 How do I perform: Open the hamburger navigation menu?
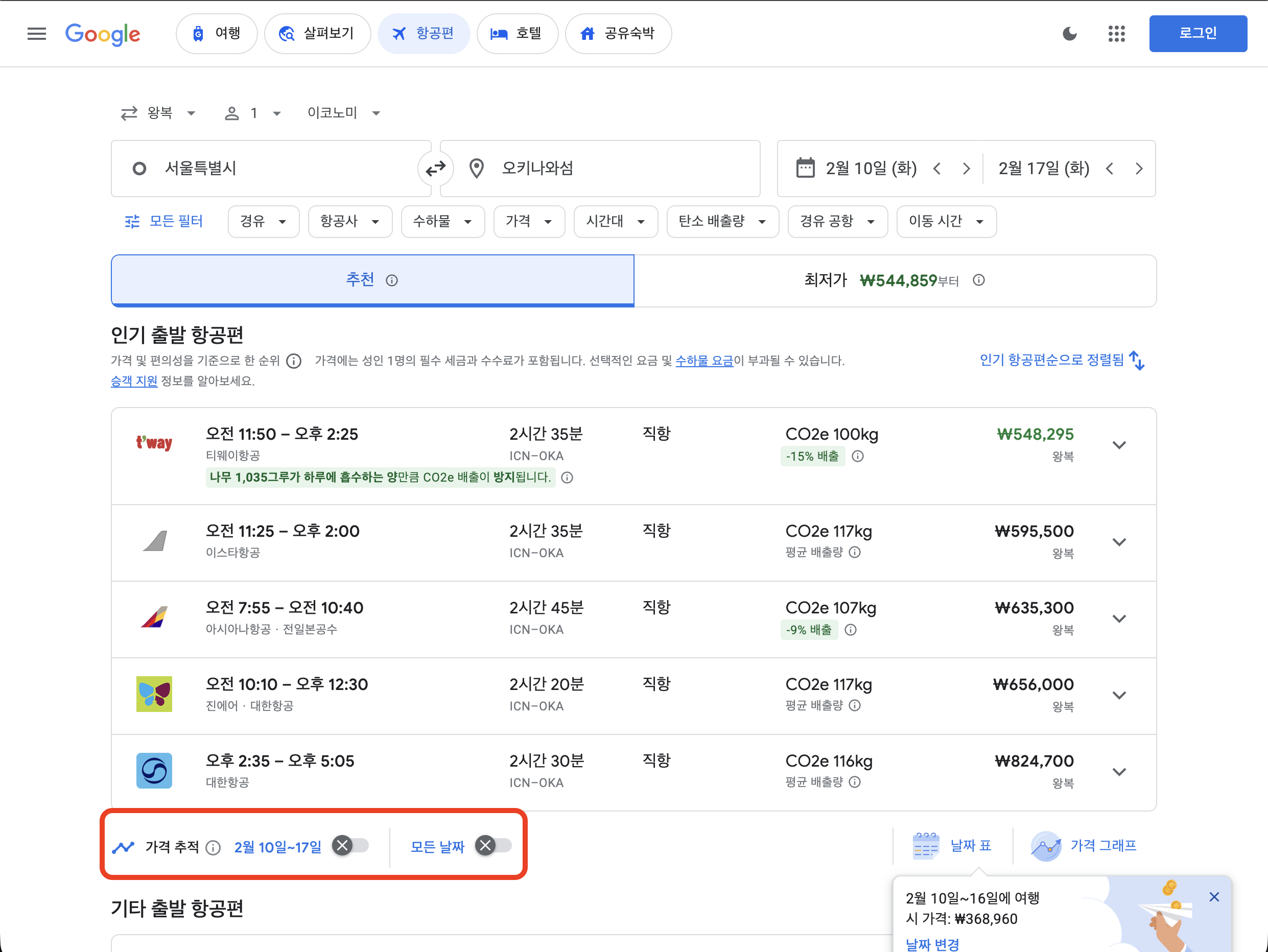click(x=36, y=34)
